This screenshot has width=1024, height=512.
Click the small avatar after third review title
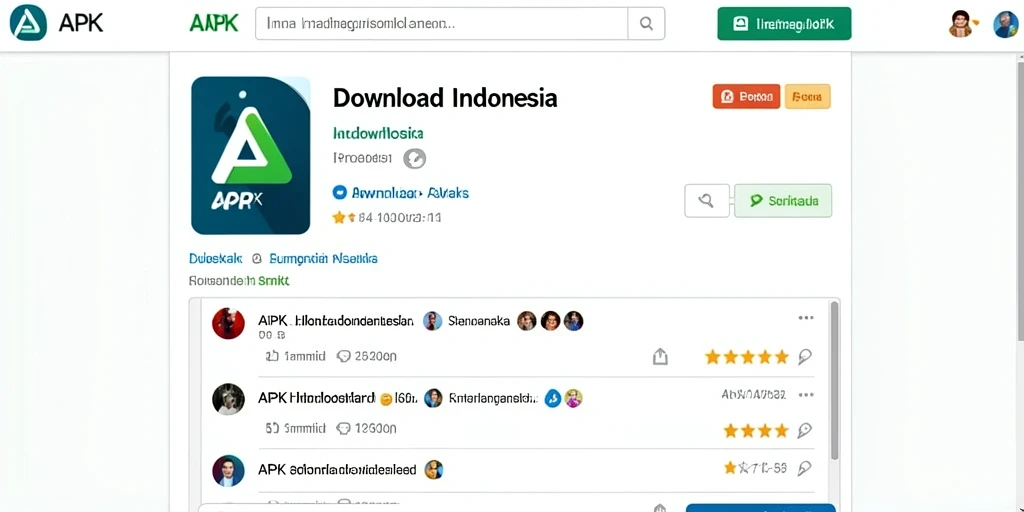[x=434, y=470]
